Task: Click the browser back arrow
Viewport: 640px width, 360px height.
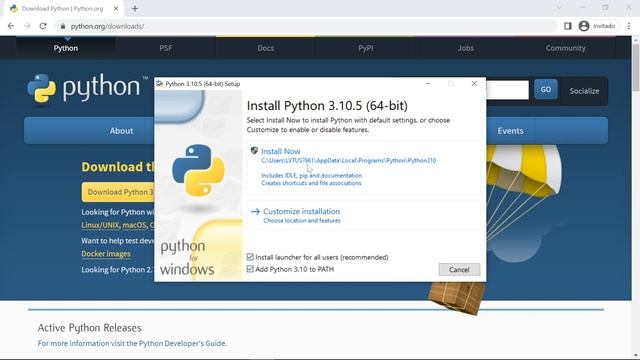Action: coord(11,26)
